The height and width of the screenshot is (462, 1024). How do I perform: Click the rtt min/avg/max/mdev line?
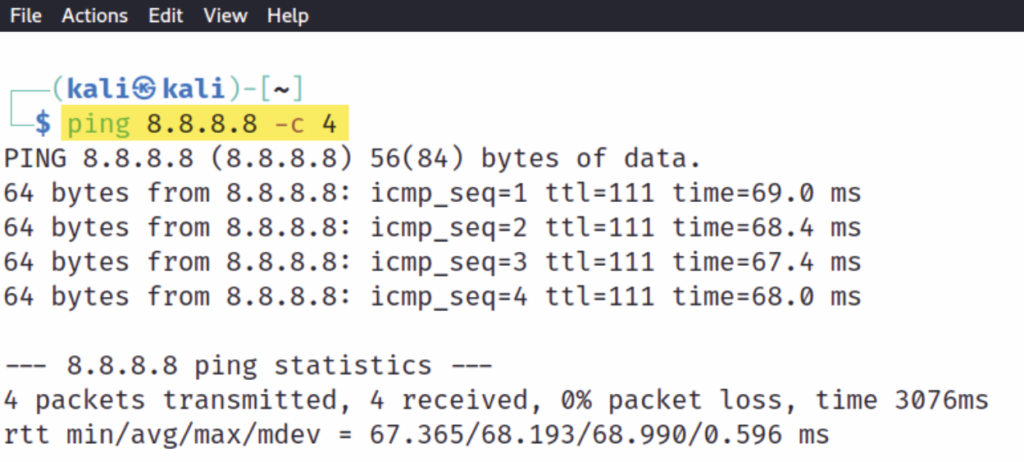tap(417, 435)
